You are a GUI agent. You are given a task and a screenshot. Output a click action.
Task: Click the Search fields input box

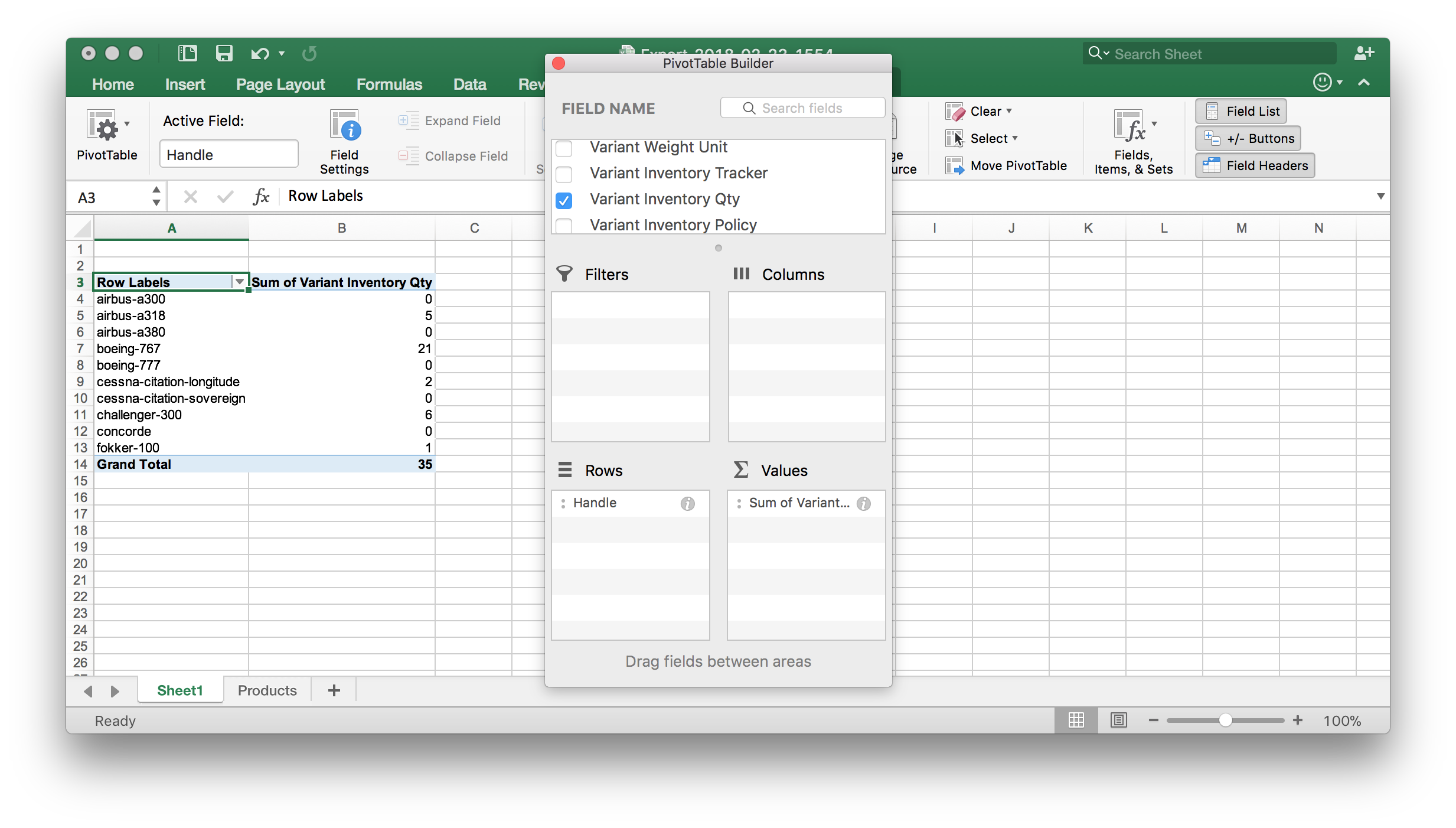(x=802, y=108)
